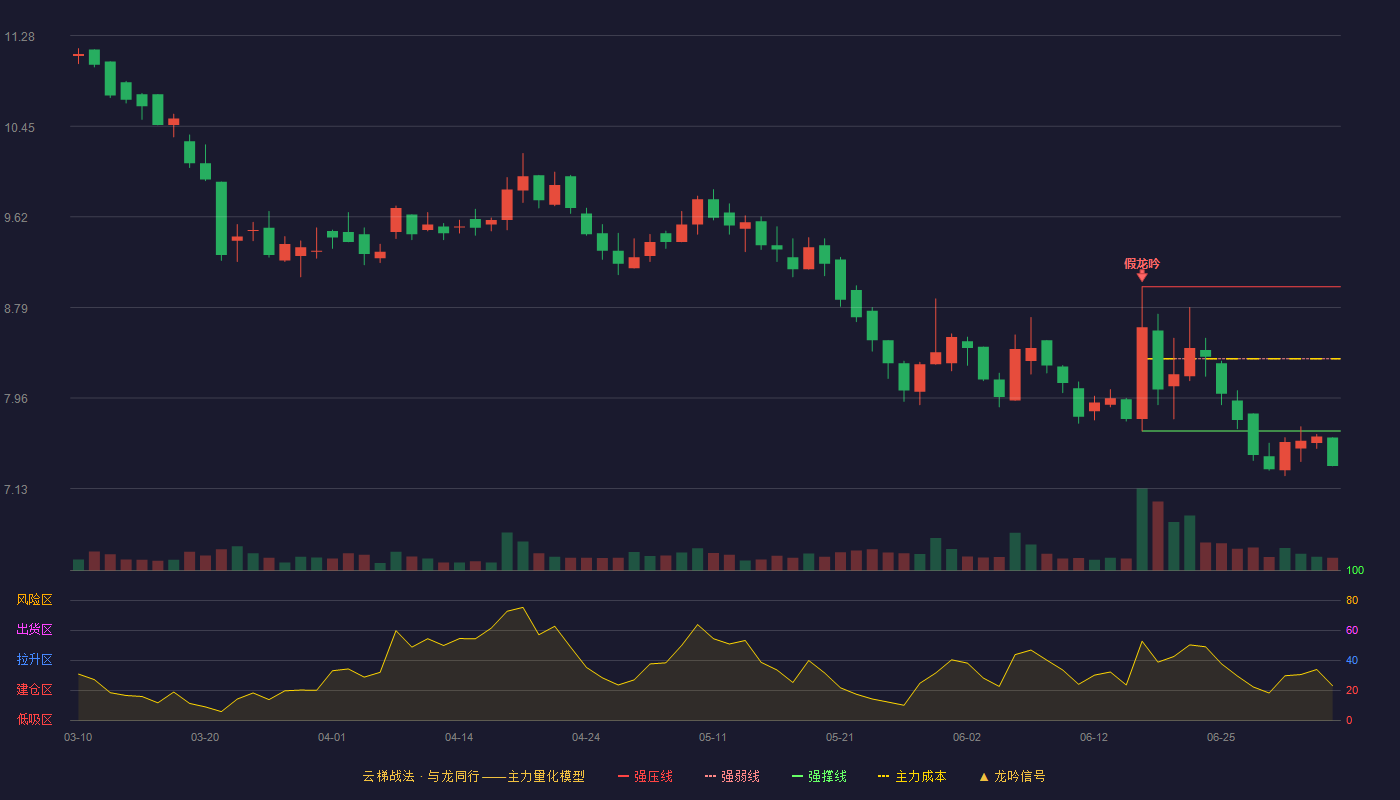Click the 05-11 date label
The height and width of the screenshot is (800, 1400).
coord(713,737)
